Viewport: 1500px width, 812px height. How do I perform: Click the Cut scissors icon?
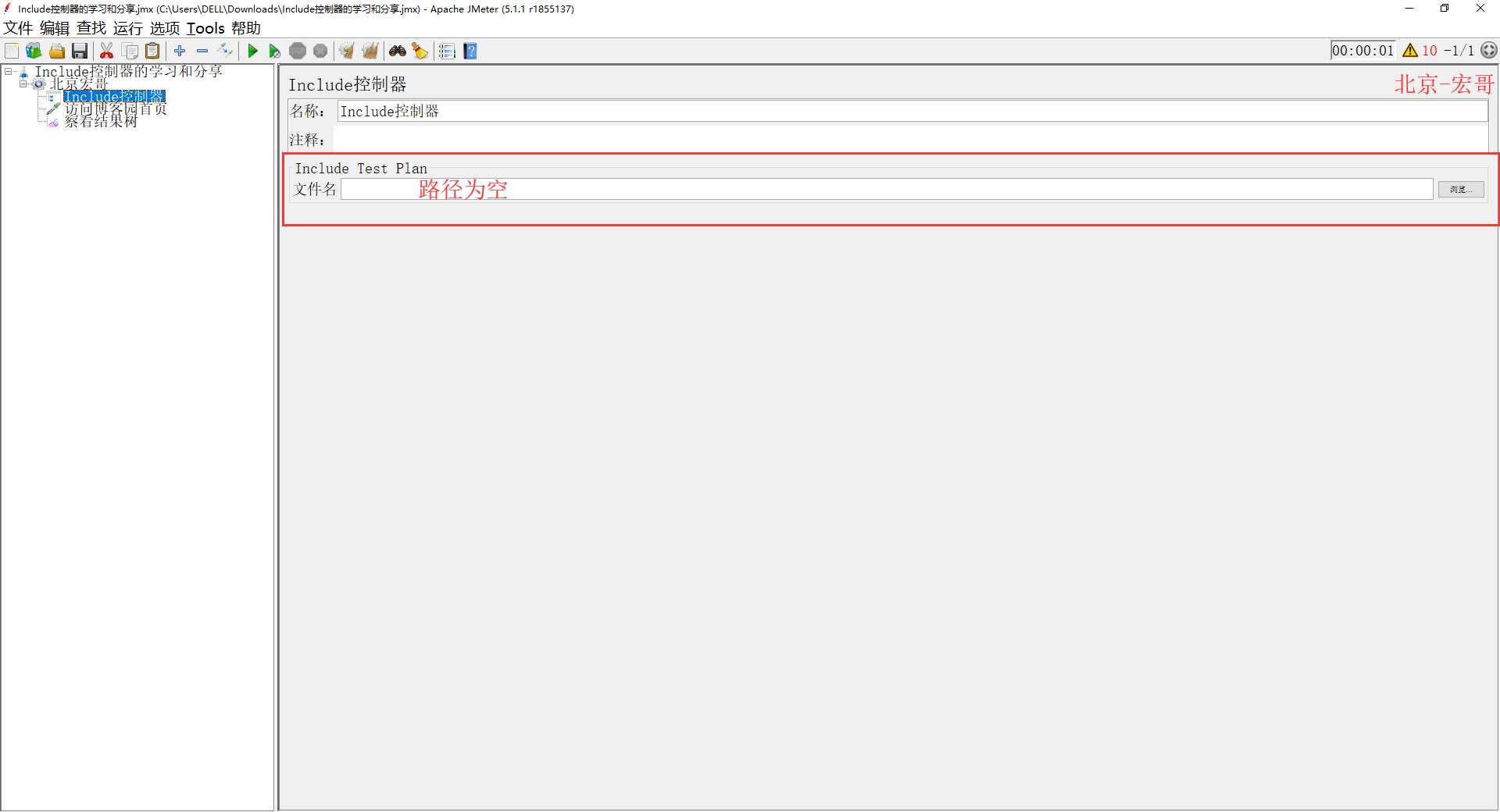point(107,51)
